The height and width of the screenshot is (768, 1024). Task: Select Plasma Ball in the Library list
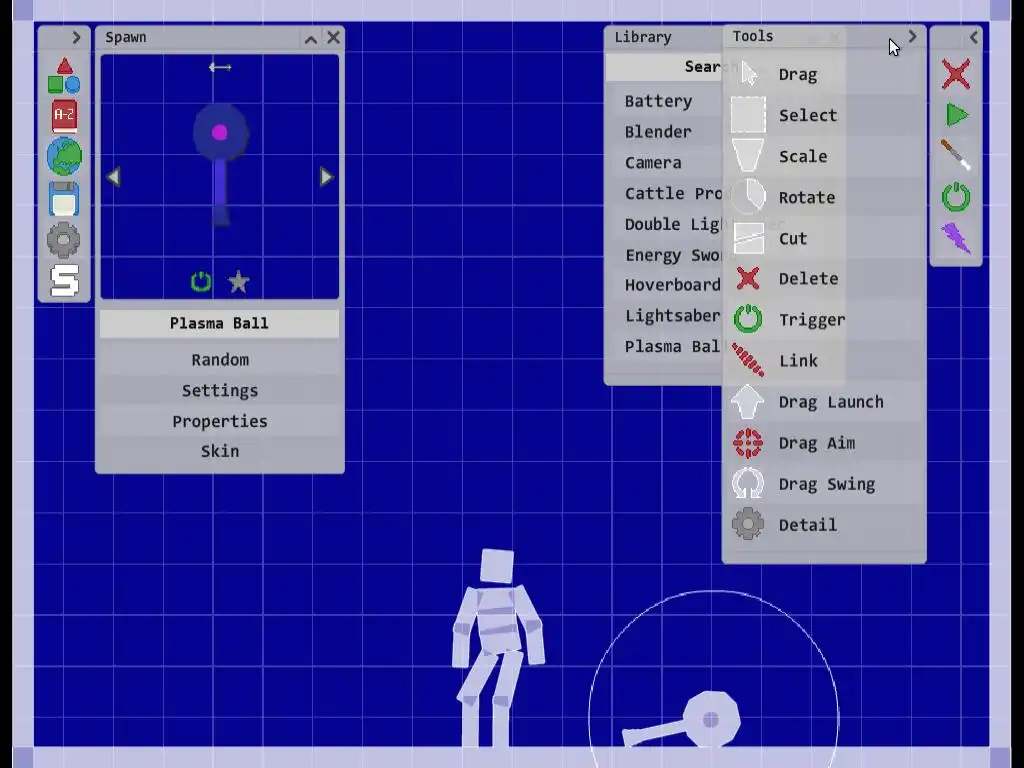pos(664,346)
